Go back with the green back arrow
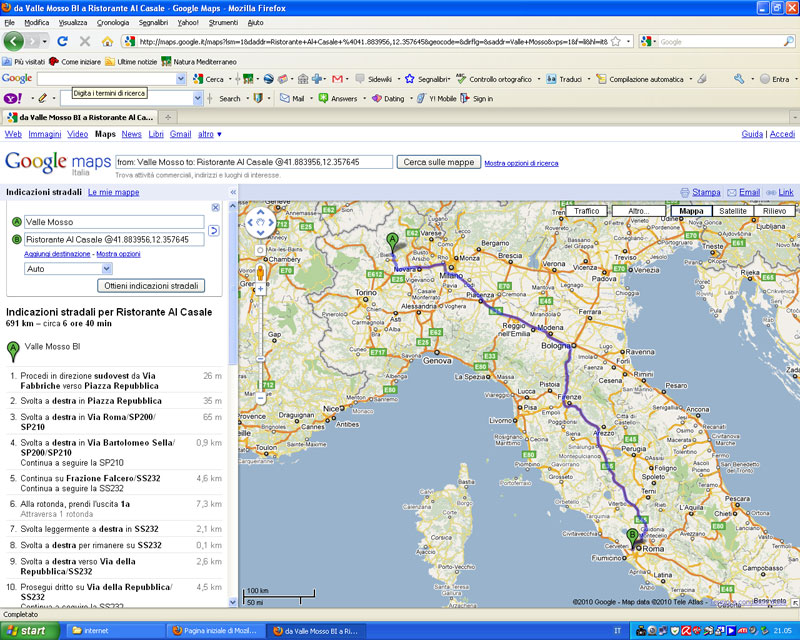 tap(13, 41)
